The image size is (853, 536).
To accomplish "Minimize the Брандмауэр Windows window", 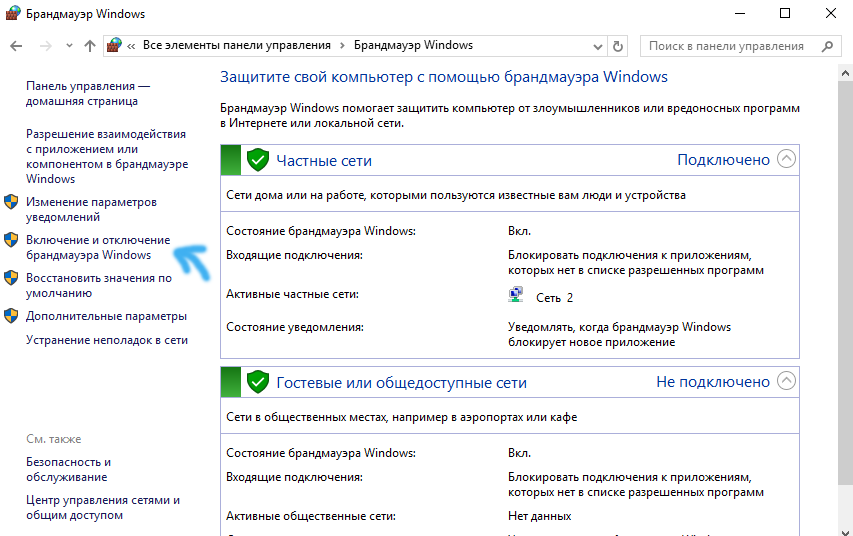I will pyautogui.click(x=739, y=14).
